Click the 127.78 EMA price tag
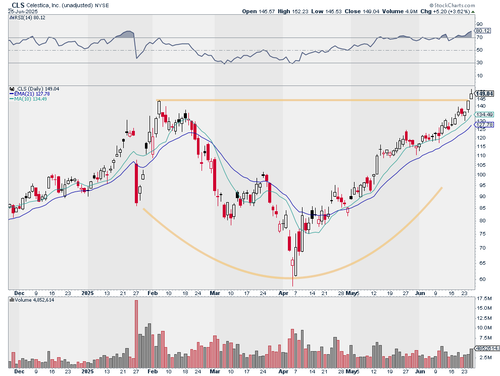 click(484, 125)
